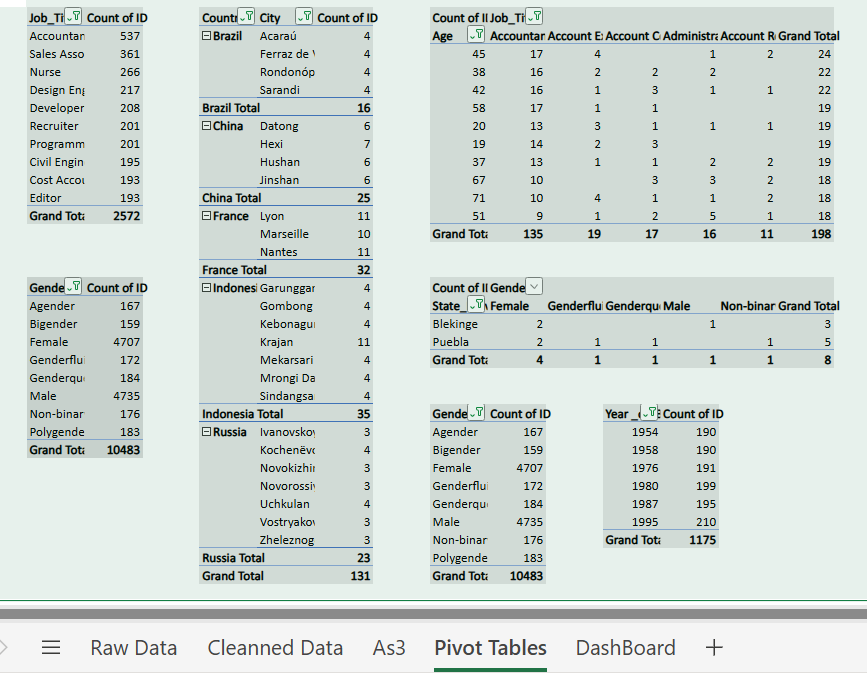The height and width of the screenshot is (681, 867).
Task: Select the Nantes city cell
Action: (286, 252)
